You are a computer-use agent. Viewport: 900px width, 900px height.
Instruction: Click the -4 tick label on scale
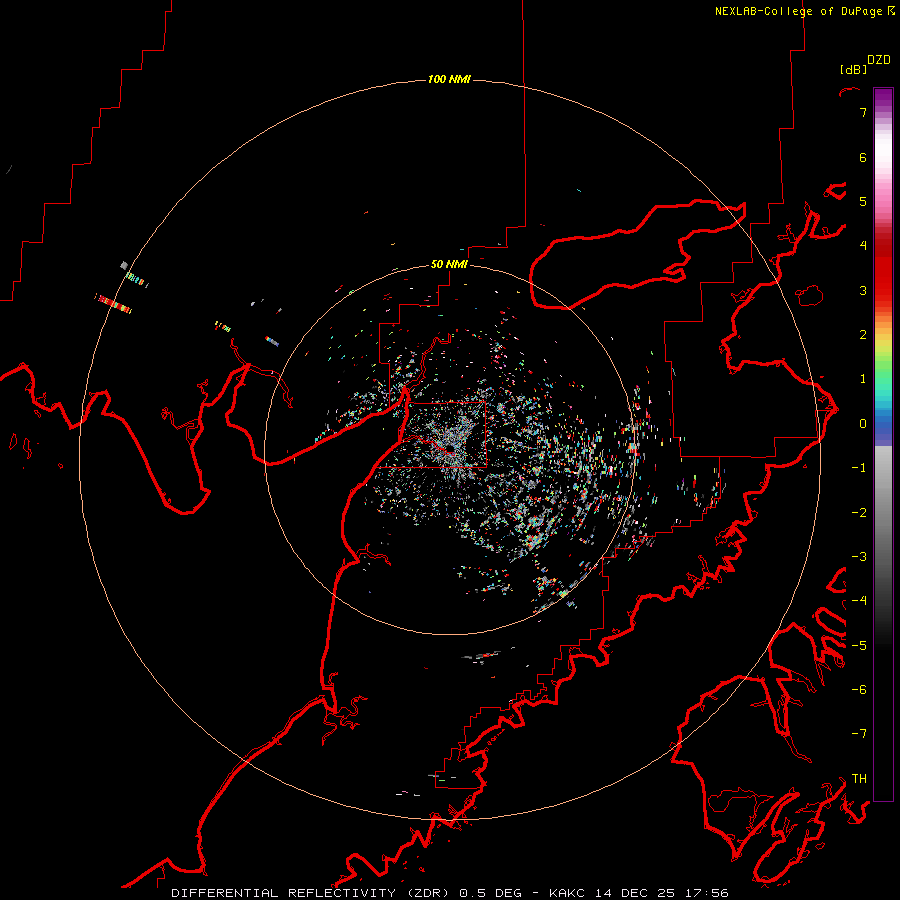coord(859,601)
